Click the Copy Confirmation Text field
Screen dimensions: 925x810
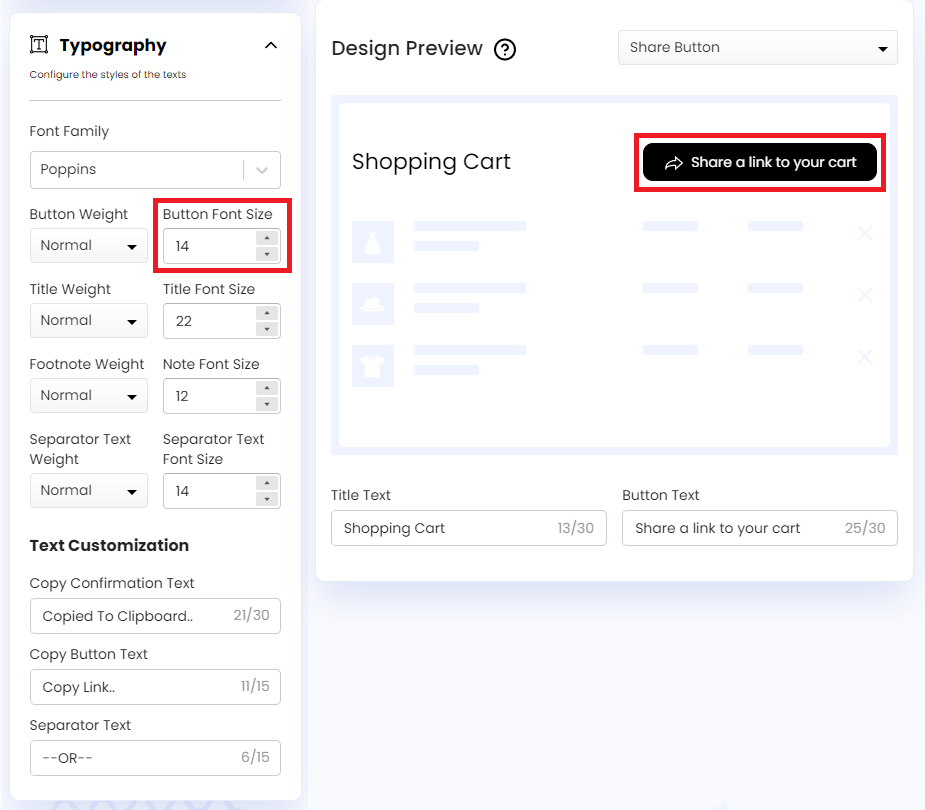tap(130, 616)
